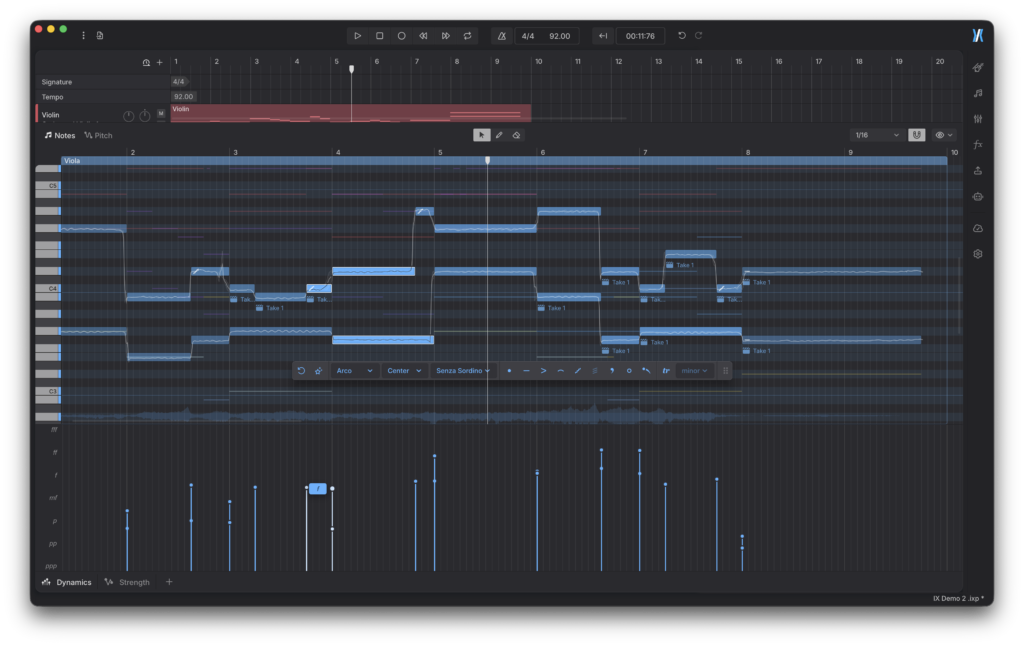The image size is (1024, 646).
Task: Open the fx effects panel
Action: click(978, 144)
